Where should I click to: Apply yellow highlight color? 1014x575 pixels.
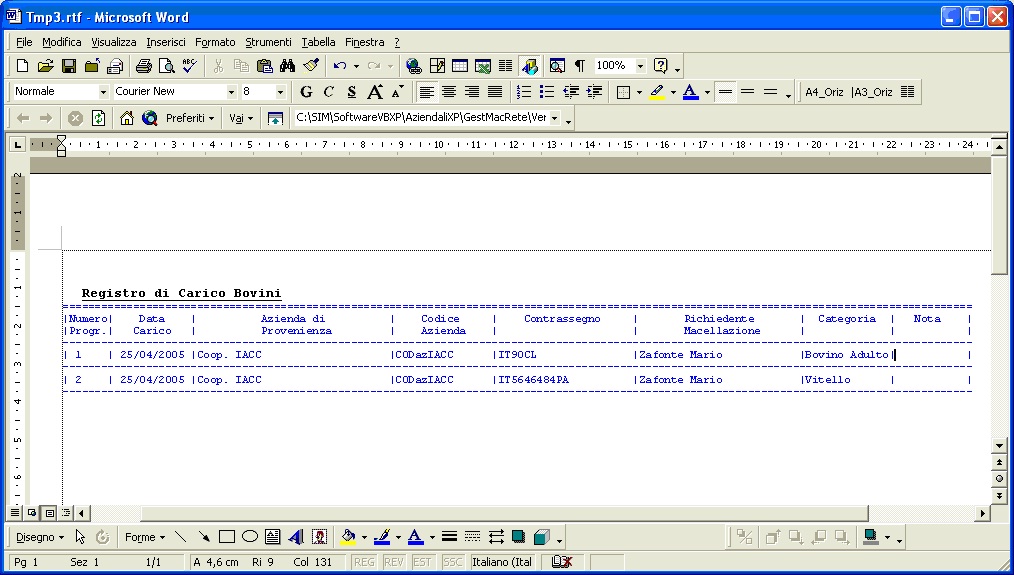click(657, 92)
